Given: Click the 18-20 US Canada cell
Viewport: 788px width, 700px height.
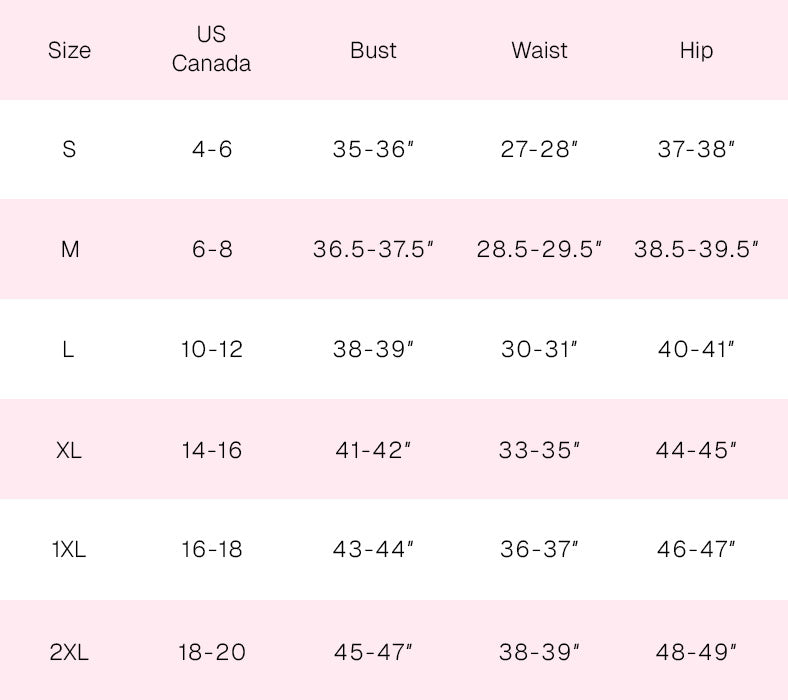Looking at the screenshot, I should click(x=212, y=652).
